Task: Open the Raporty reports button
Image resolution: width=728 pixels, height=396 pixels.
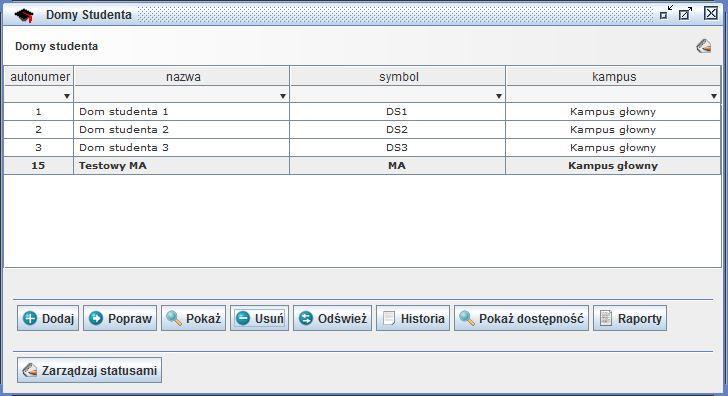Action: (630, 318)
